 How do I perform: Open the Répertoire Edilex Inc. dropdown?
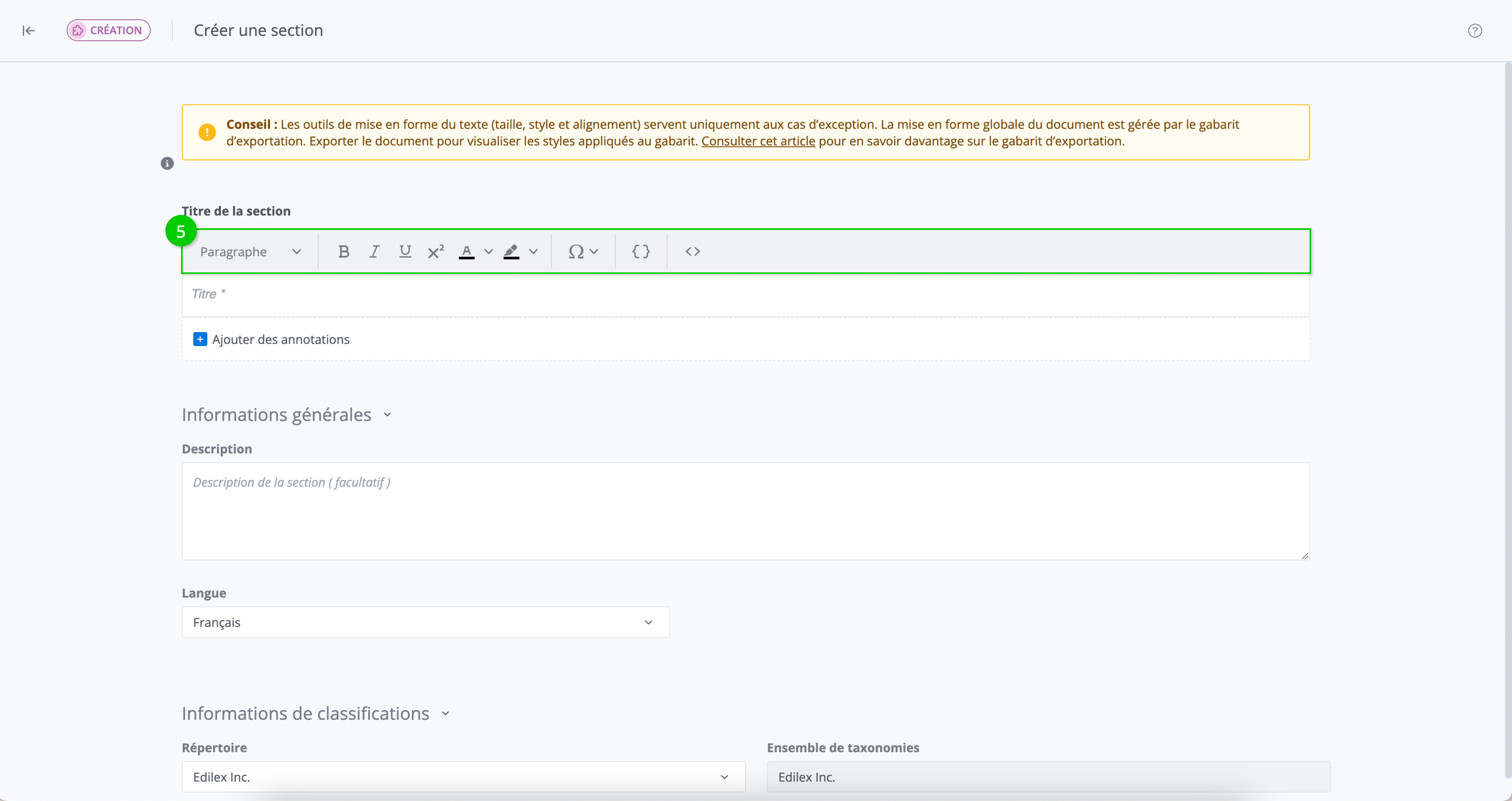pos(463,777)
